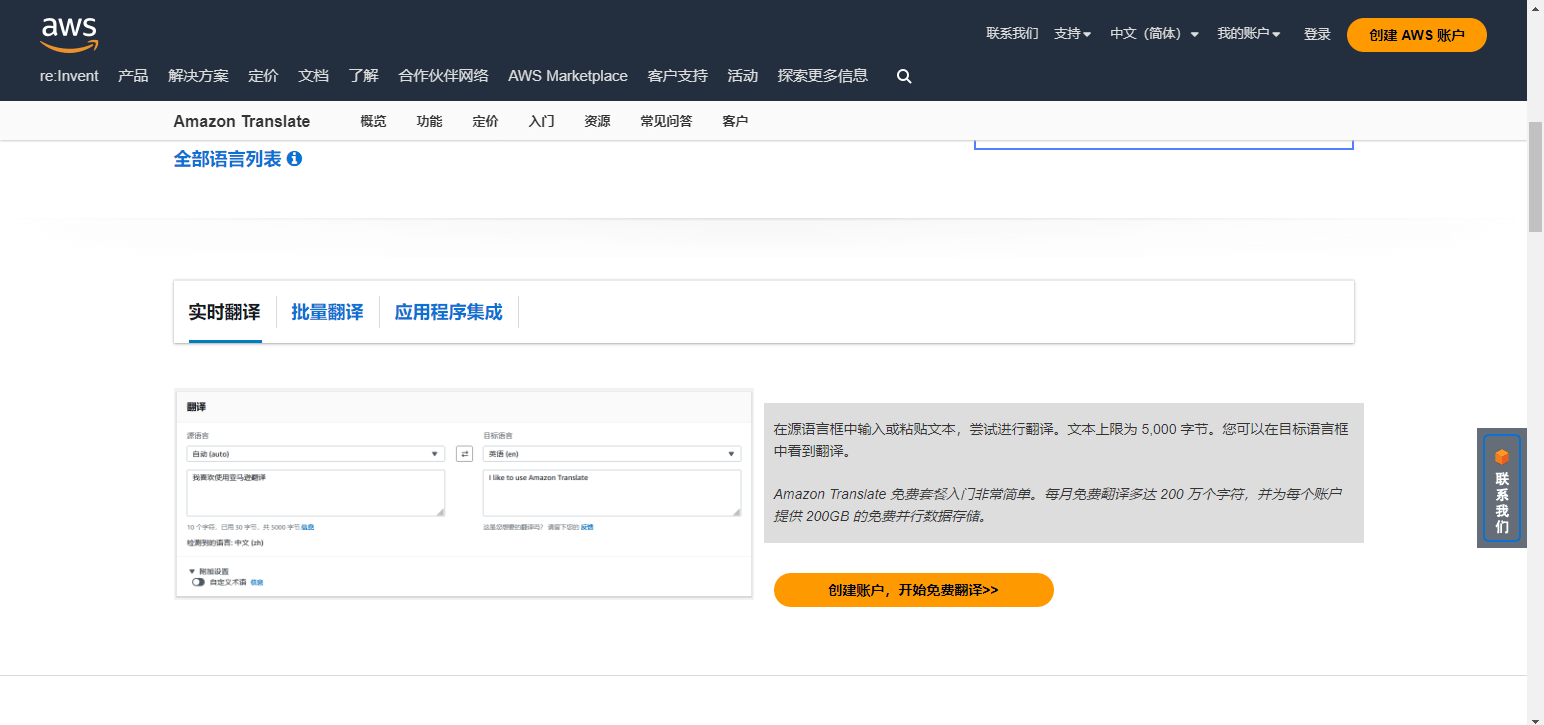Go to 功能 in Amazon Translate subnav
The width and height of the screenshot is (1544, 725).
click(429, 121)
